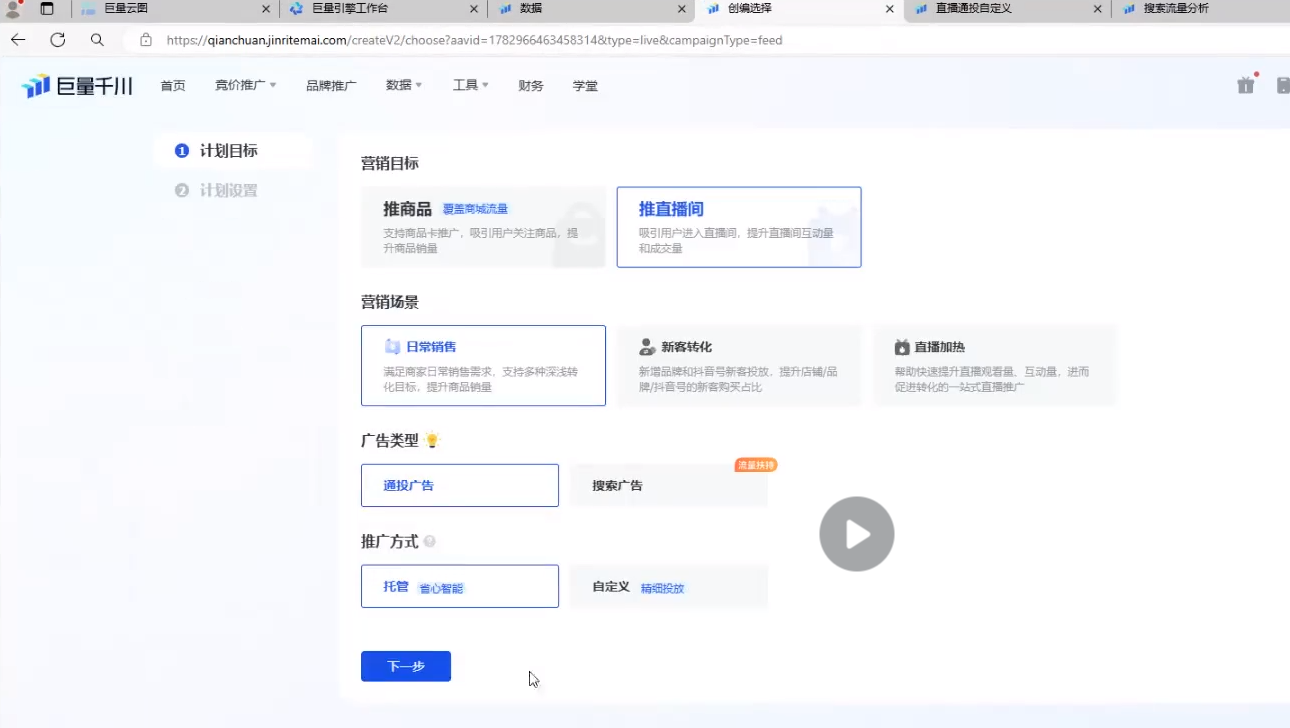Select the 推商品 marketing goal

tap(483, 227)
